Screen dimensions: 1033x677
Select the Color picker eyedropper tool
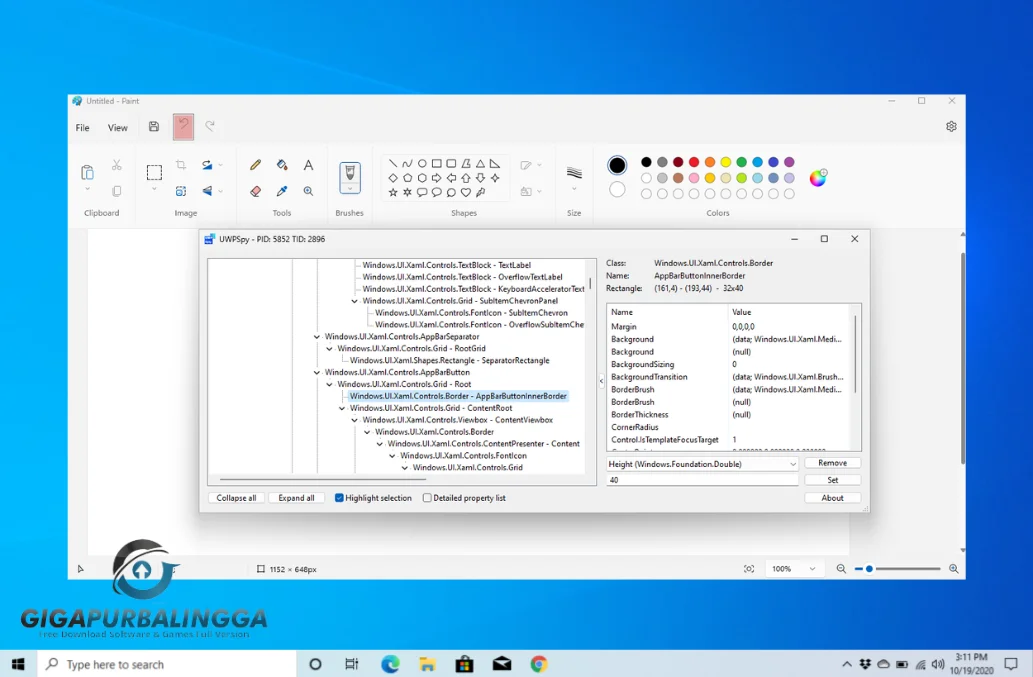click(x=282, y=191)
